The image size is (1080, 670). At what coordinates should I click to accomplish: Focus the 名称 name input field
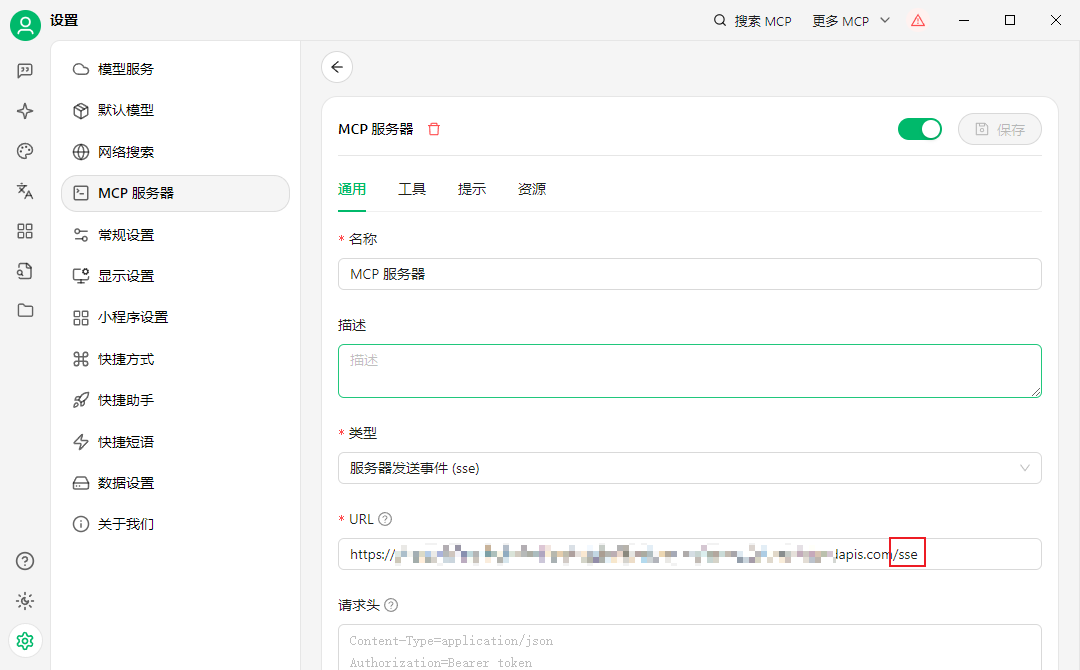[689, 274]
